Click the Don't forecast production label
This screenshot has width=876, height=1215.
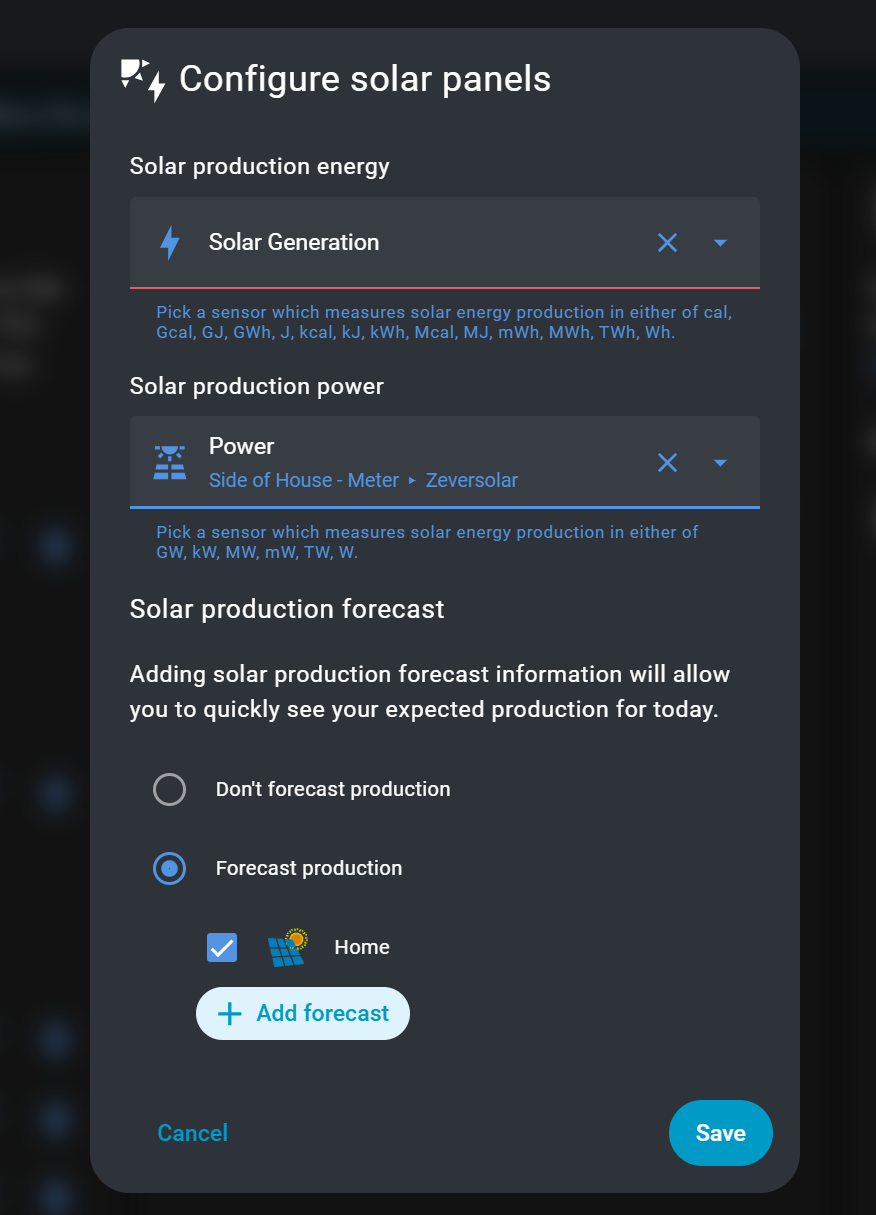point(333,790)
